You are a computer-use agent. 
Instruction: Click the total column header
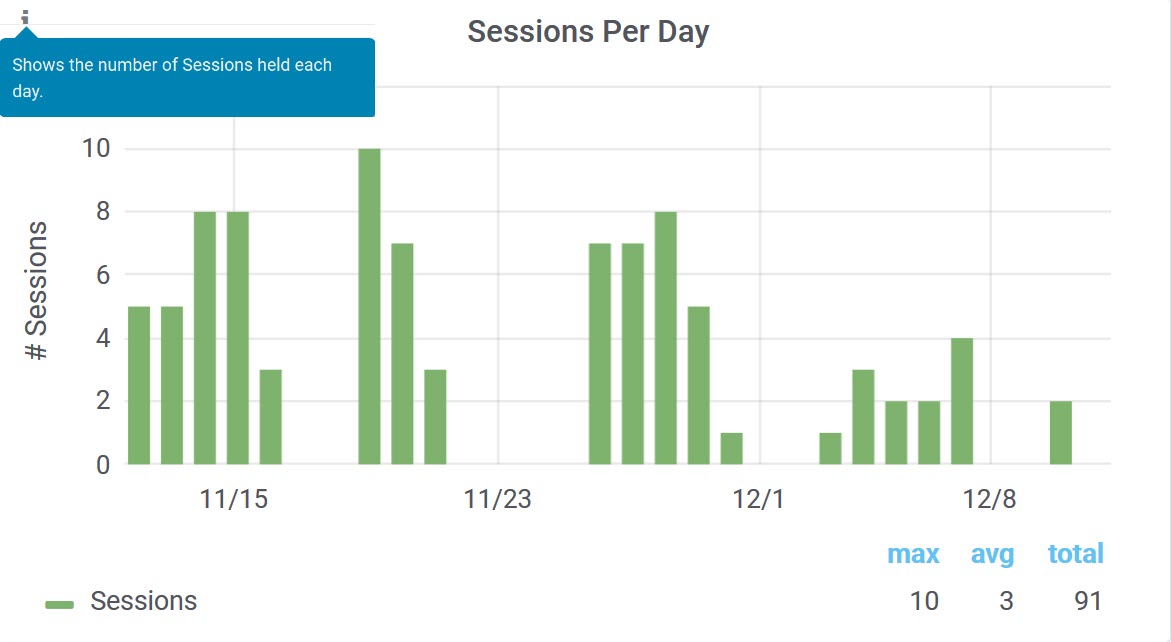click(1075, 554)
